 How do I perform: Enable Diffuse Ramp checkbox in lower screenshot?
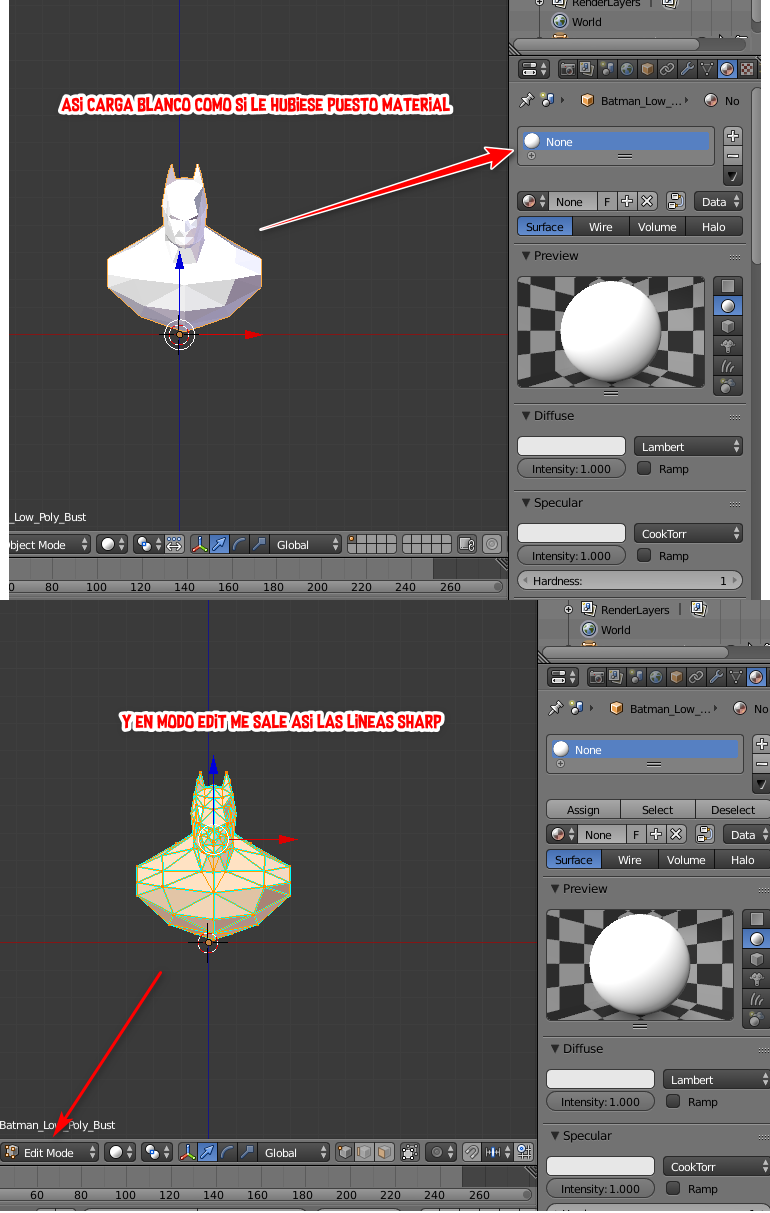[x=673, y=1101]
